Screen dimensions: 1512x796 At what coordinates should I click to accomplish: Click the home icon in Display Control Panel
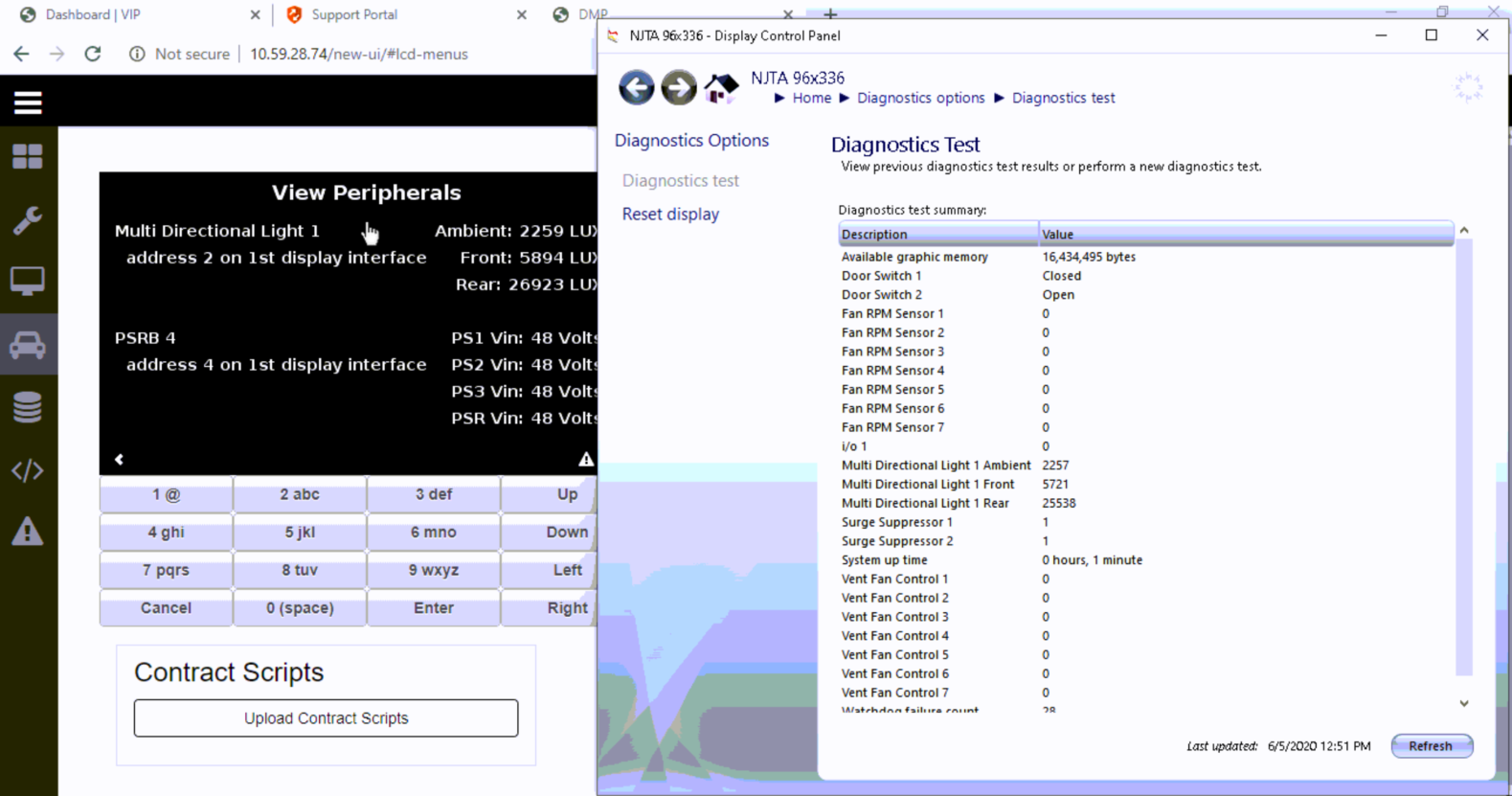point(721,88)
